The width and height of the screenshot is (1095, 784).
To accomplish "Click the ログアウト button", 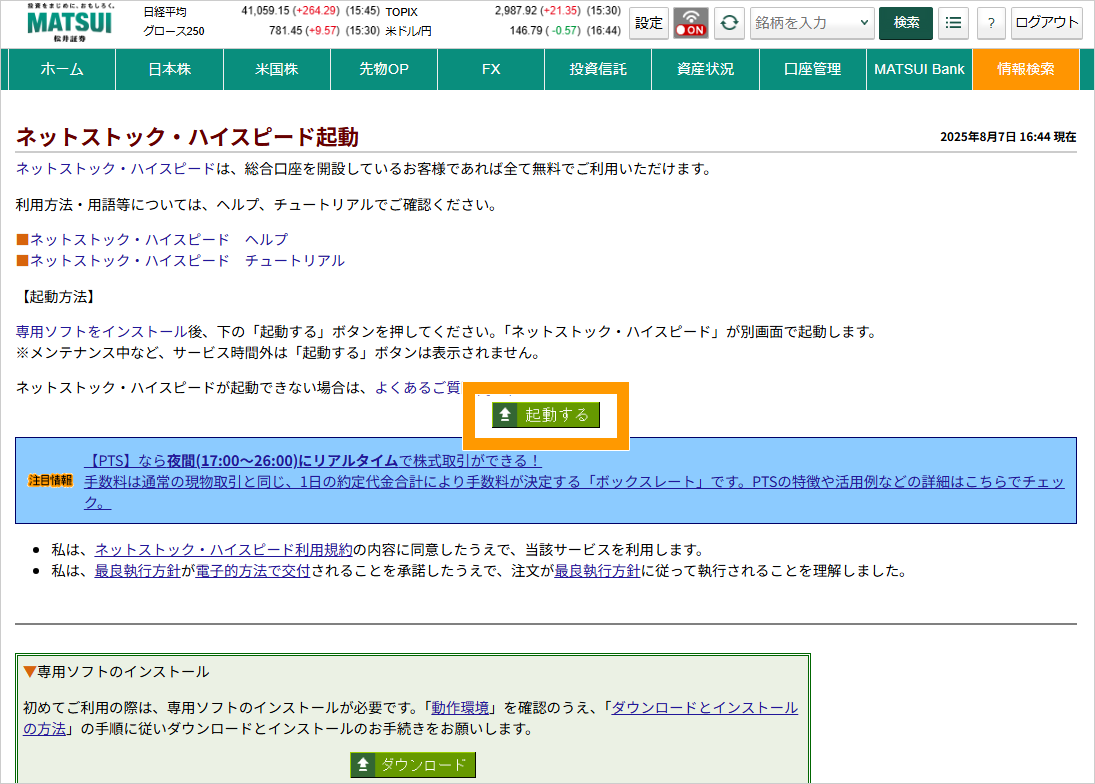I will (1046, 22).
